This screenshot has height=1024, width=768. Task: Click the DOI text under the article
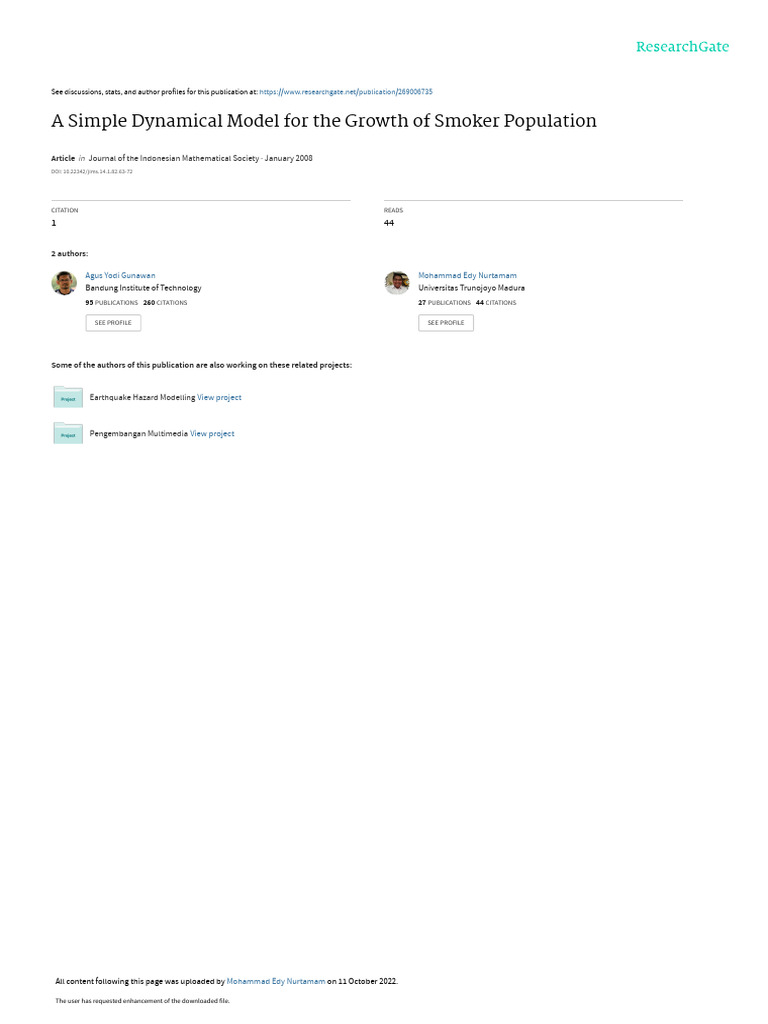click(92, 172)
